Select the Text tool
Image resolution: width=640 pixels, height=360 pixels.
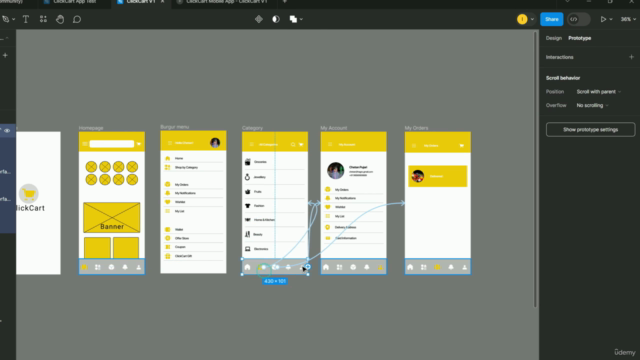[26, 19]
